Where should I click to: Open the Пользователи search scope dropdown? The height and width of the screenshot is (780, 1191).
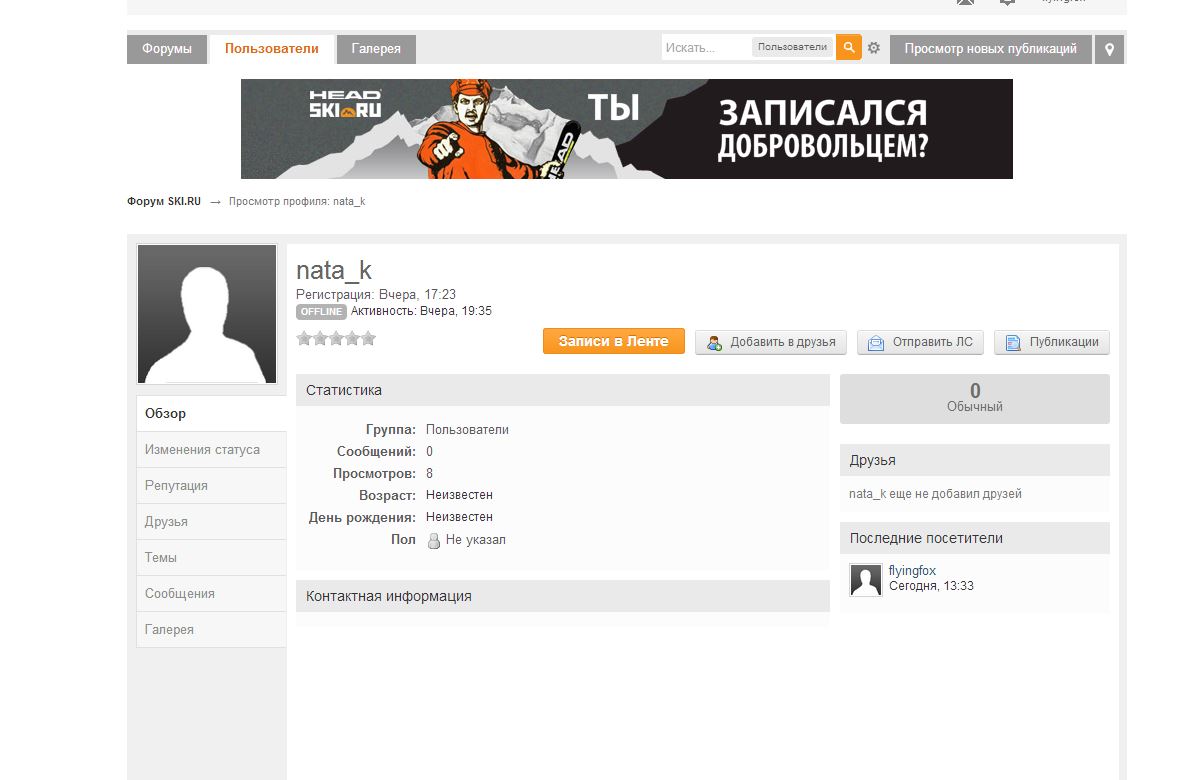[x=792, y=47]
